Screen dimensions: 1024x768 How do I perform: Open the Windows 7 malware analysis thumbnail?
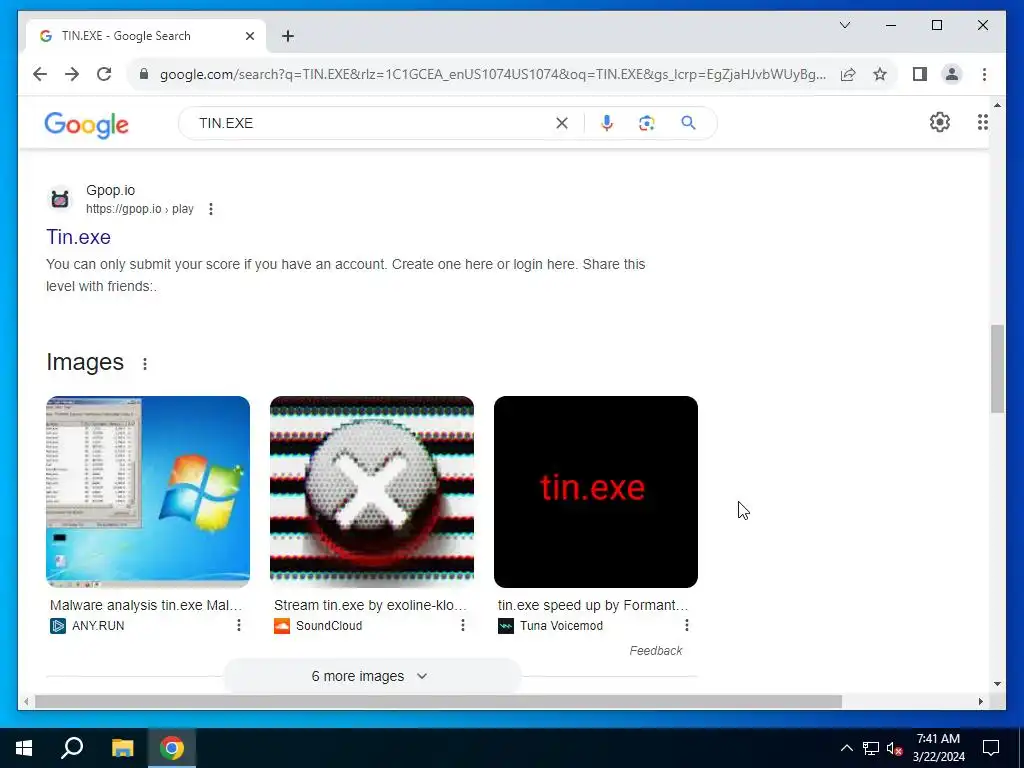(x=148, y=492)
